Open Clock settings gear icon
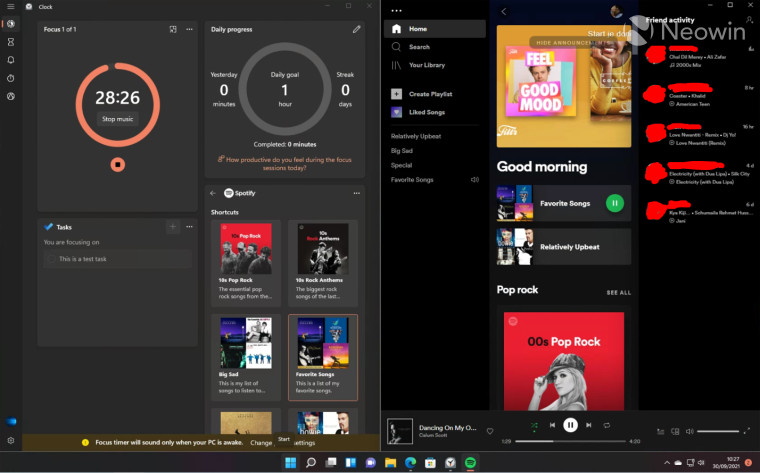 pos(11,441)
